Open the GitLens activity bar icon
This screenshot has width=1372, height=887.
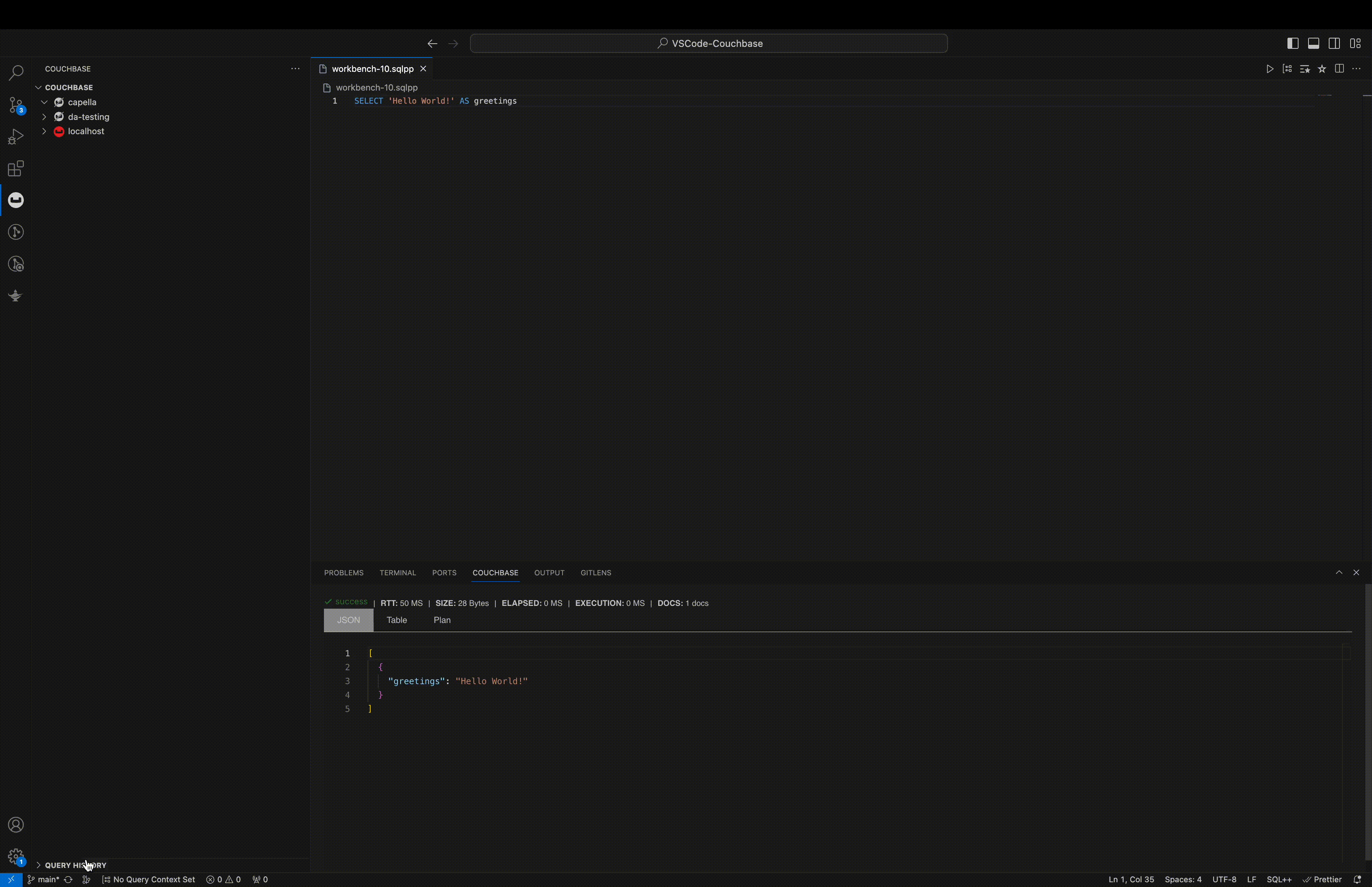click(x=16, y=231)
